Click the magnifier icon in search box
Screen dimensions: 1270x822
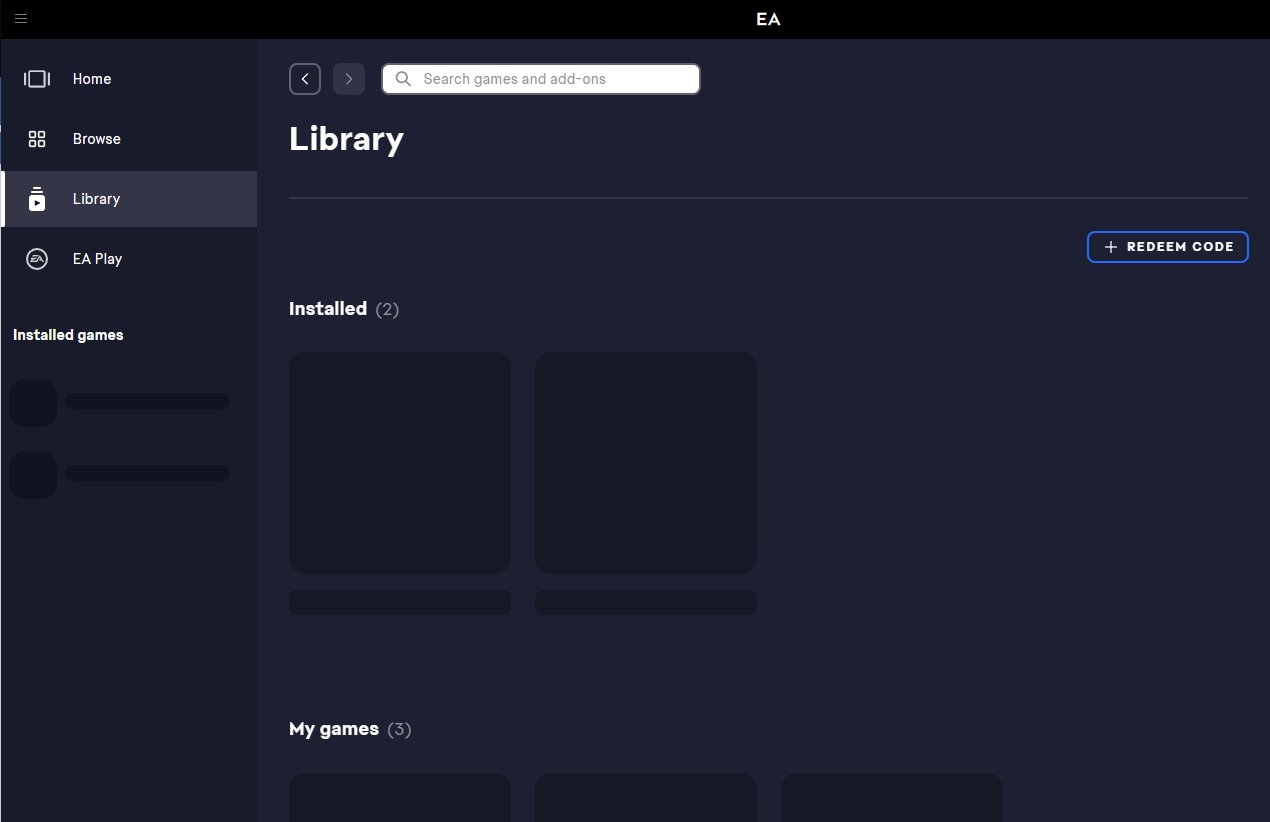pyautogui.click(x=403, y=79)
